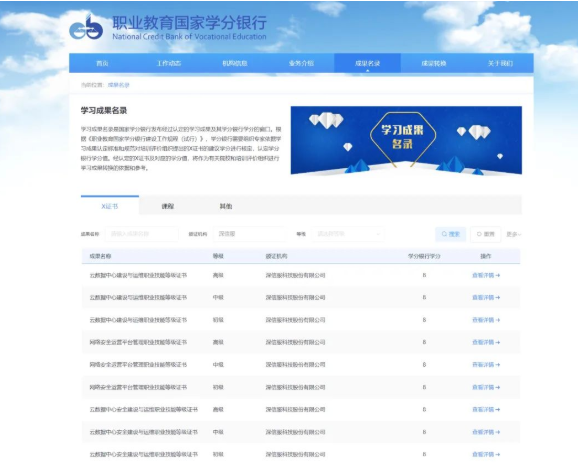This screenshot has width=578, height=469.
Task: Click the 成果名录 breadcrumb link
Action: tap(119, 85)
